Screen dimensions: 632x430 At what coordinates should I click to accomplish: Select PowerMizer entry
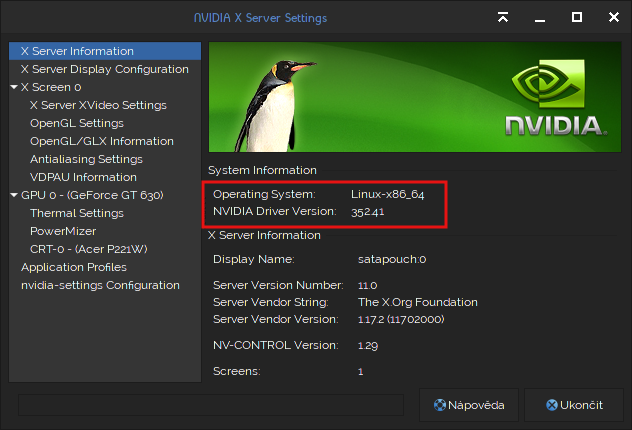point(63,231)
